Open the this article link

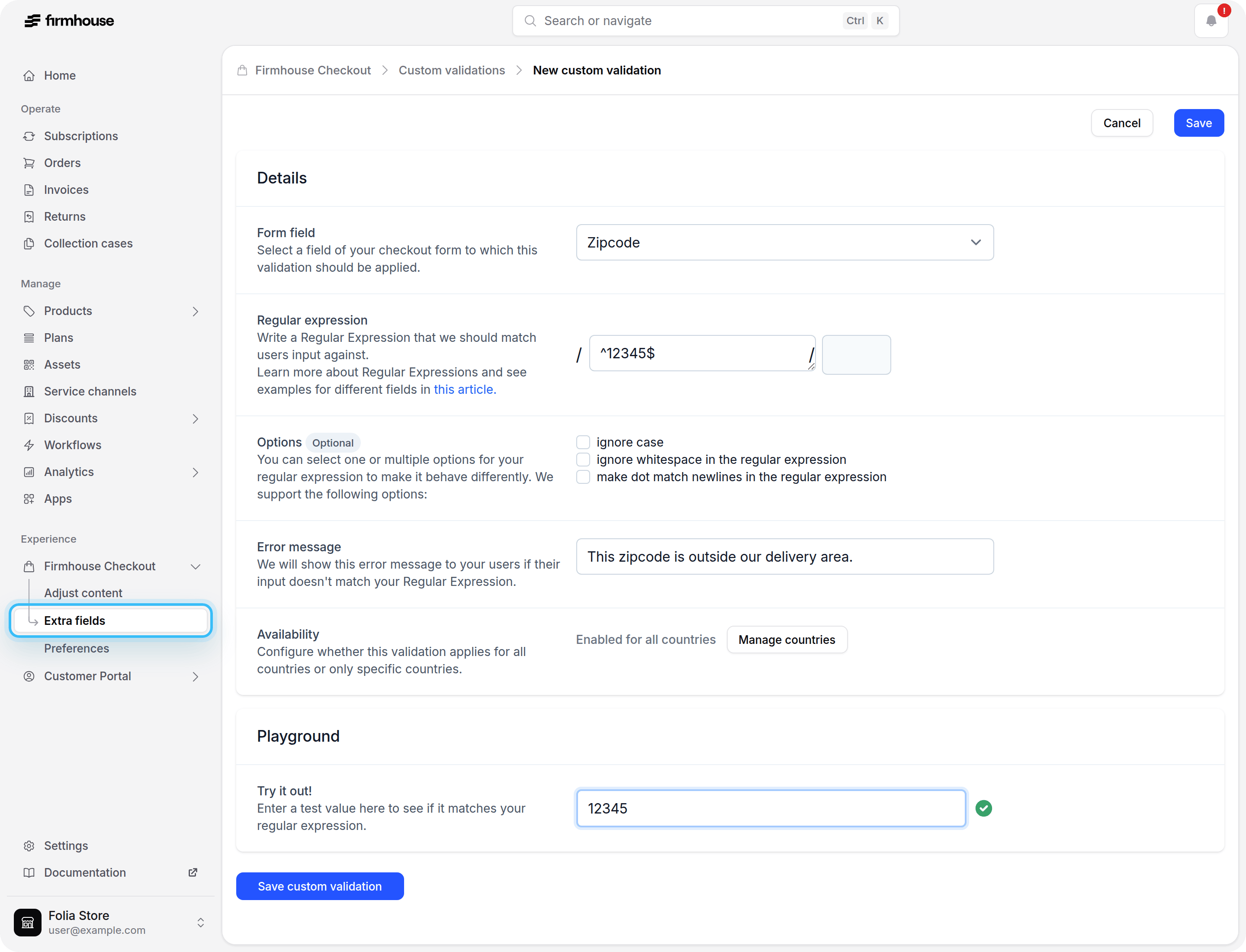click(465, 390)
